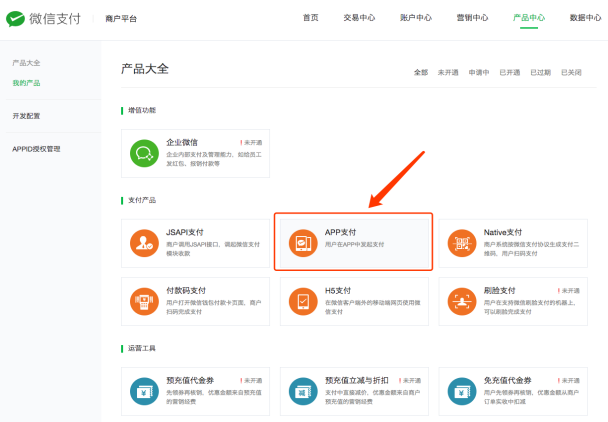The image size is (608, 422).
Task: Select the 产品中心 navigation tab
Action: tap(529, 18)
